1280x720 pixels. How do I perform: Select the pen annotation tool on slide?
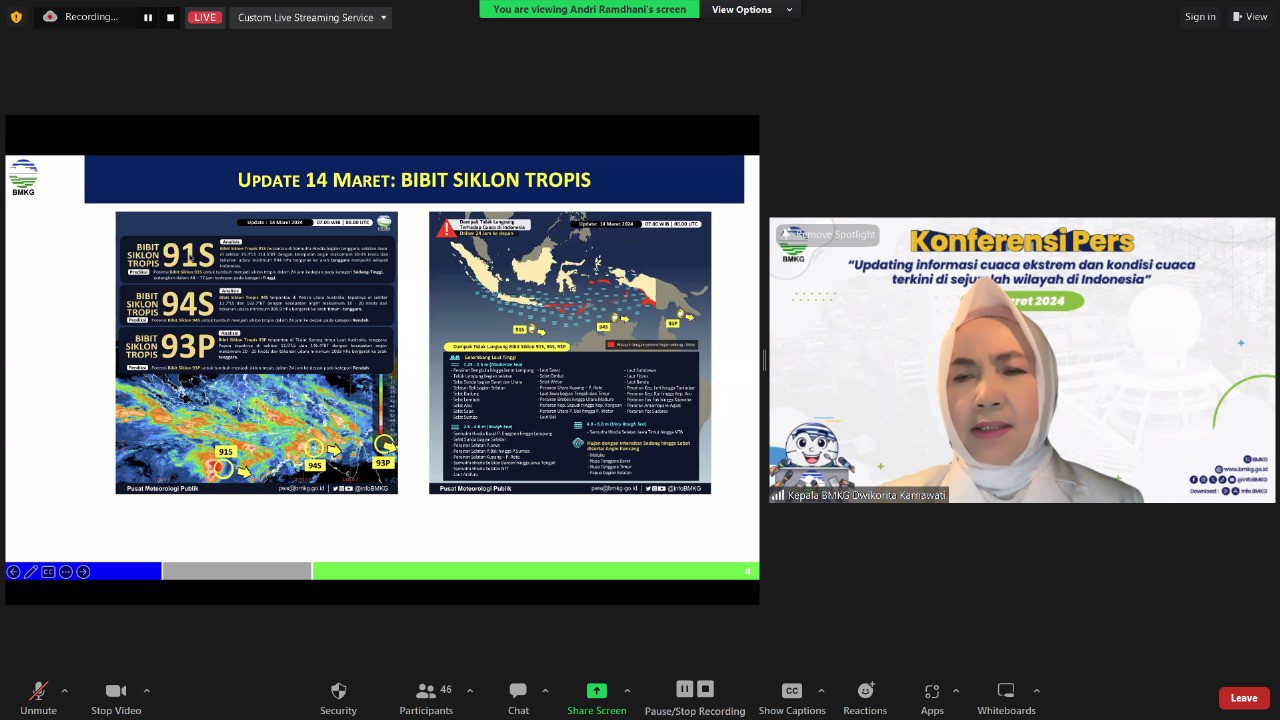click(x=30, y=572)
